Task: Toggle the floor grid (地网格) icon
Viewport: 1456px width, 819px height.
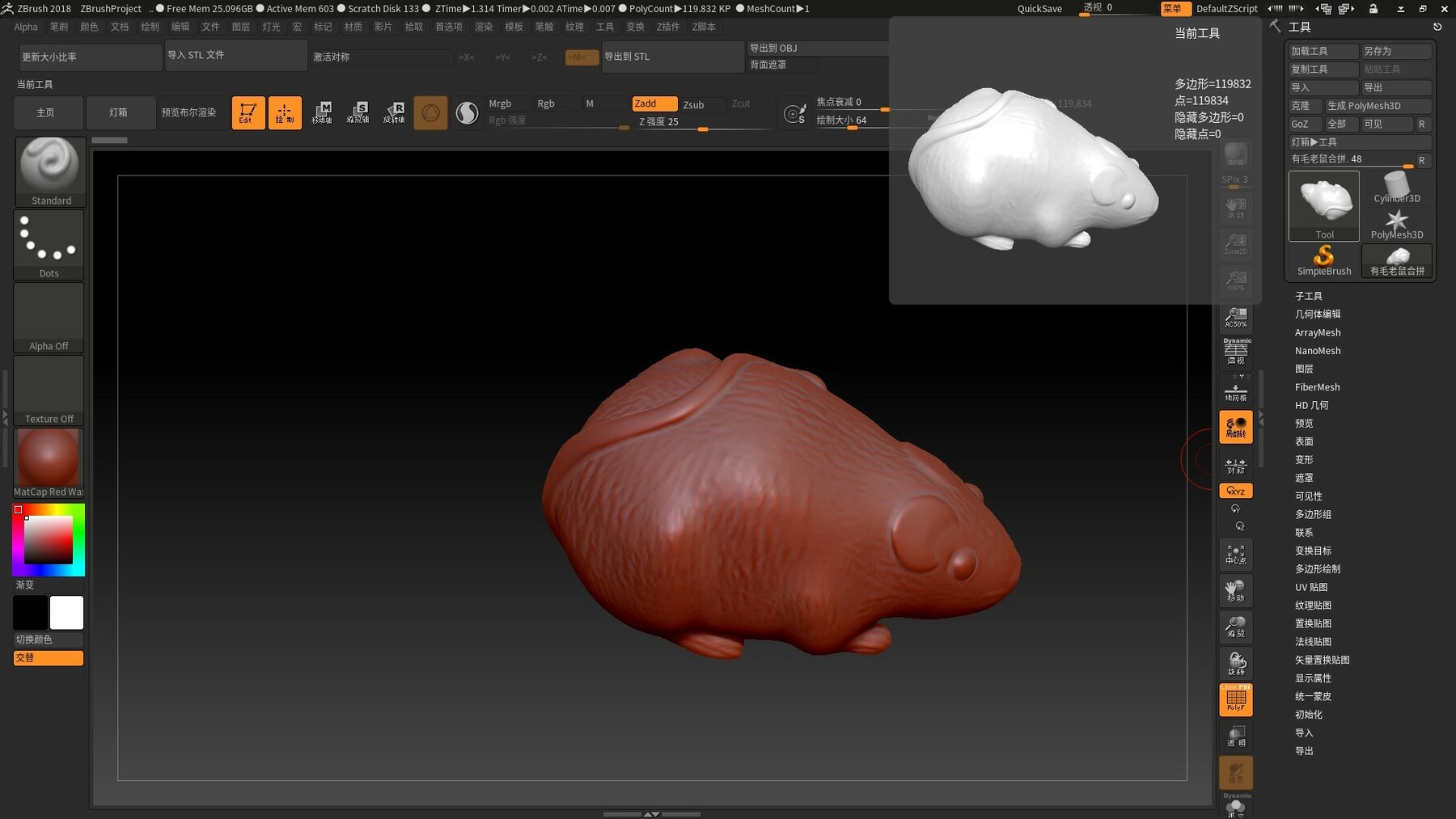Action: coord(1235,392)
